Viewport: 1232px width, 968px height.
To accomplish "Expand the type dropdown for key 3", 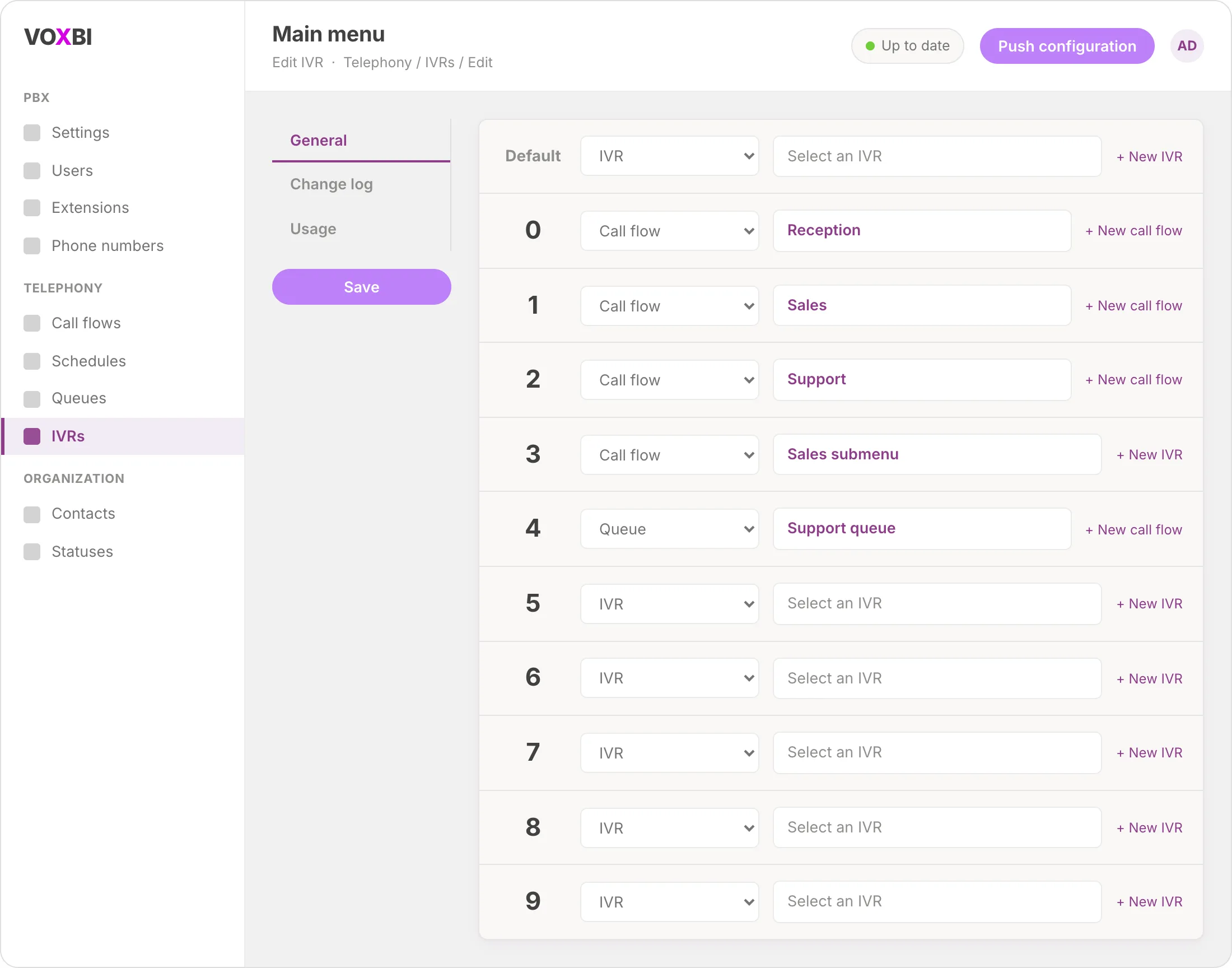I will tap(670, 455).
